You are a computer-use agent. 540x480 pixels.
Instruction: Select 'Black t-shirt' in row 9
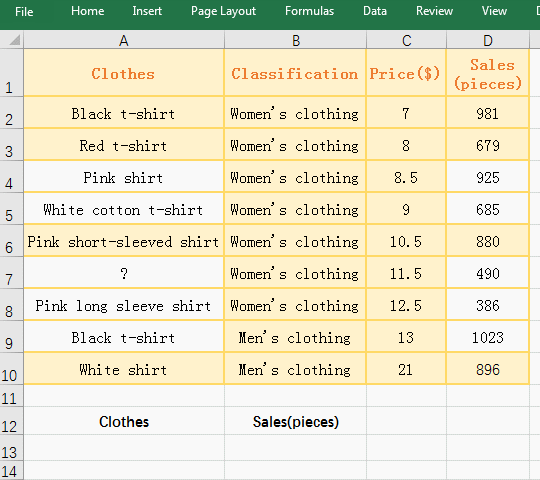(124, 337)
